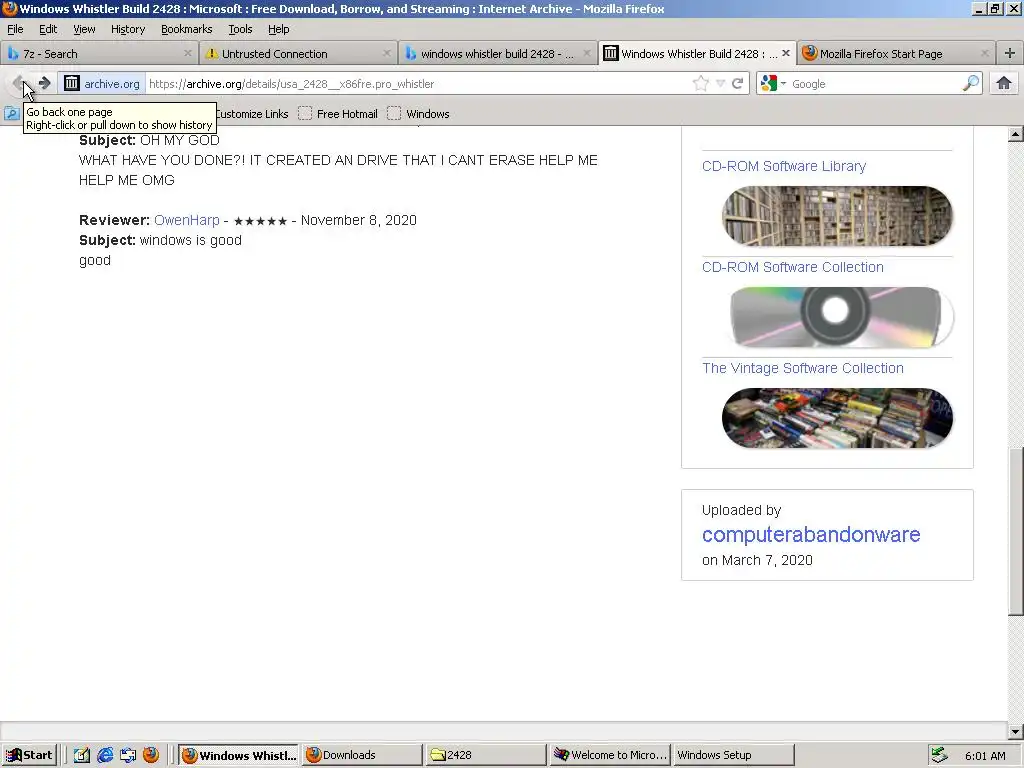Image resolution: width=1024 pixels, height=768 pixels.
Task: Switch to 2428 folder in taskbar
Action: coord(487,755)
